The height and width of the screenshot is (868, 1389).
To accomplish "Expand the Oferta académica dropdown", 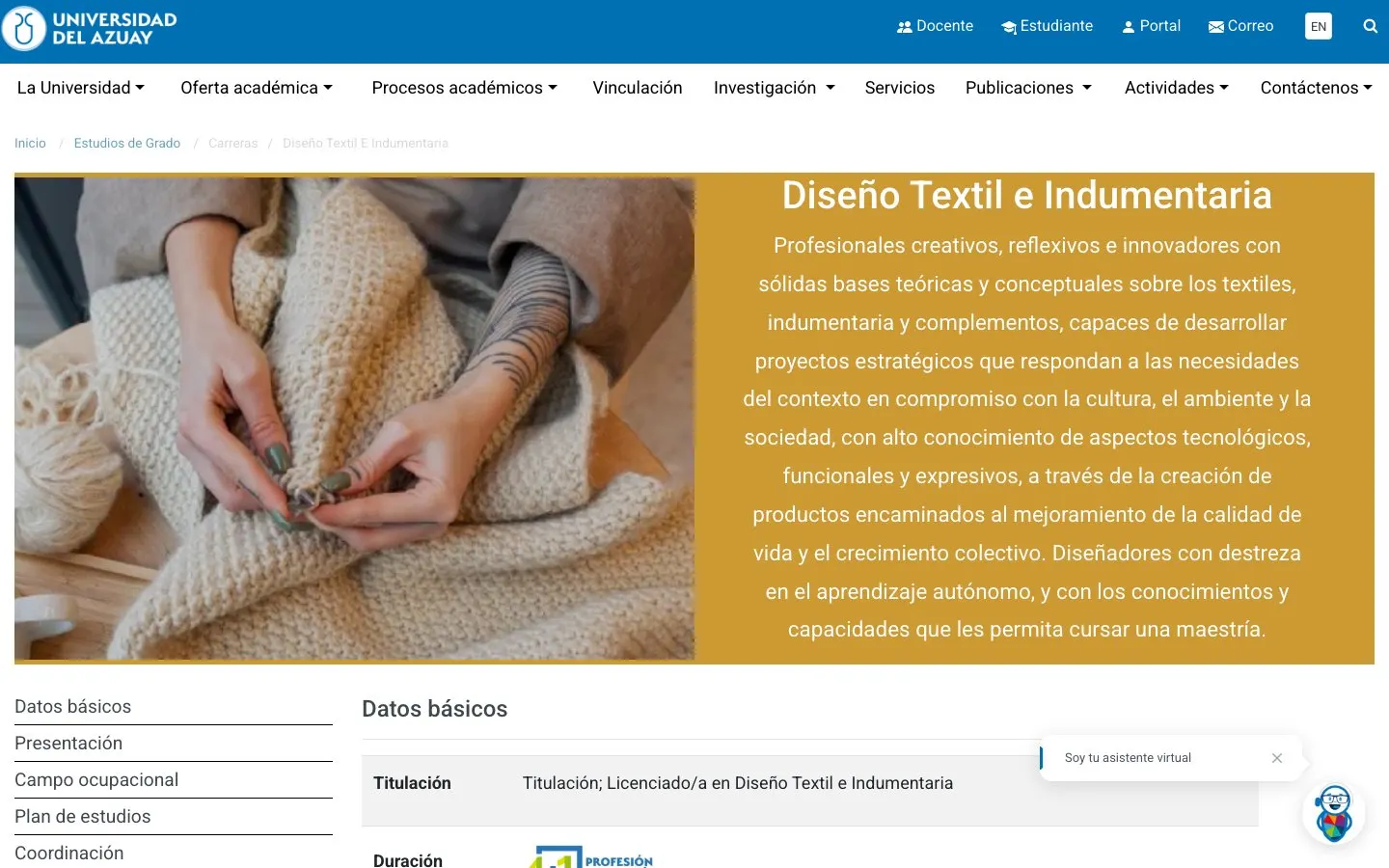I will 257,88.
